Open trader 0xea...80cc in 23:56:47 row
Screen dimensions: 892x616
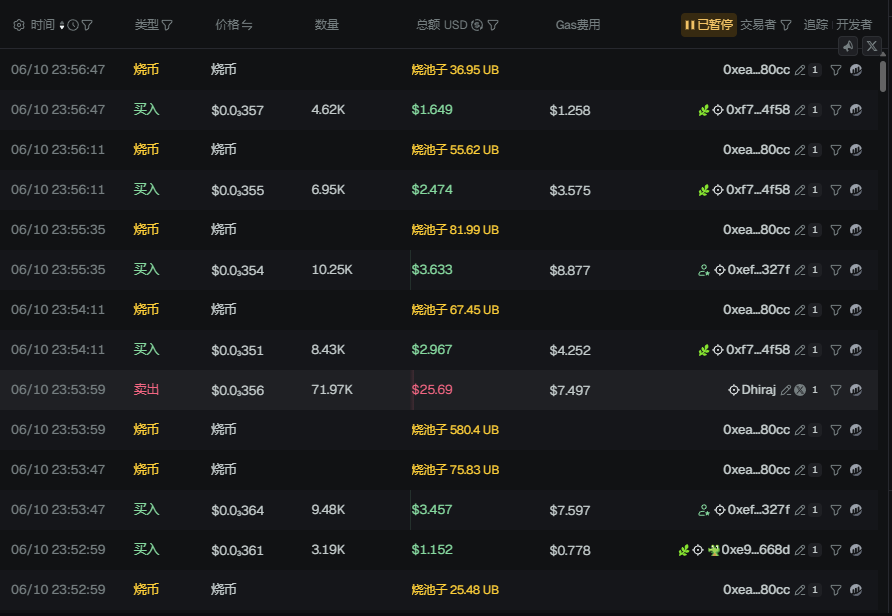point(756,70)
